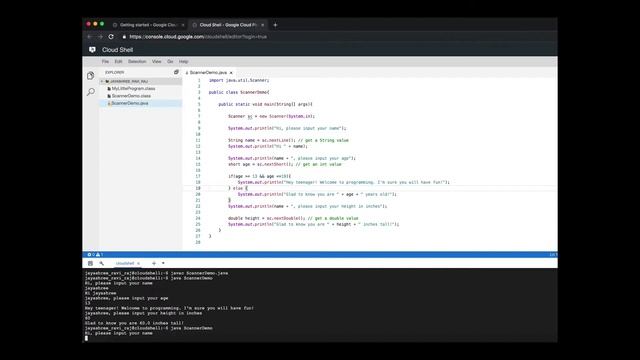
Task: Open the Search magnifier in sidebar
Action: coord(91,92)
